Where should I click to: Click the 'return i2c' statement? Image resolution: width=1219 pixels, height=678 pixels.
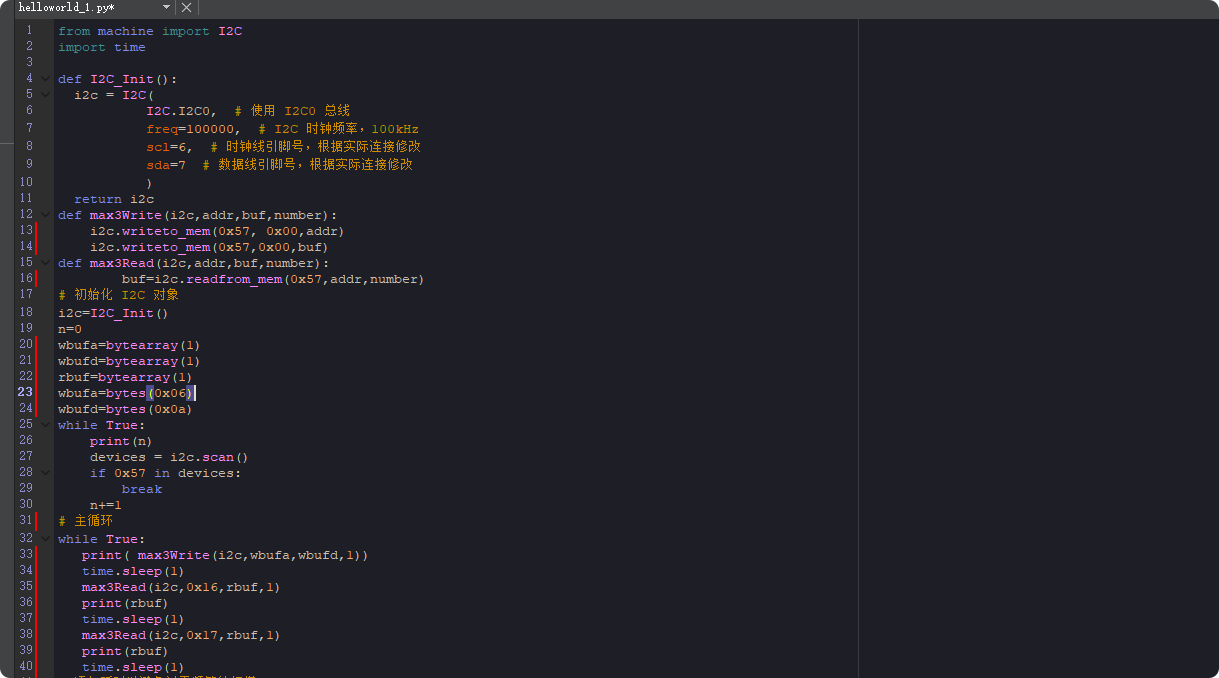point(114,199)
